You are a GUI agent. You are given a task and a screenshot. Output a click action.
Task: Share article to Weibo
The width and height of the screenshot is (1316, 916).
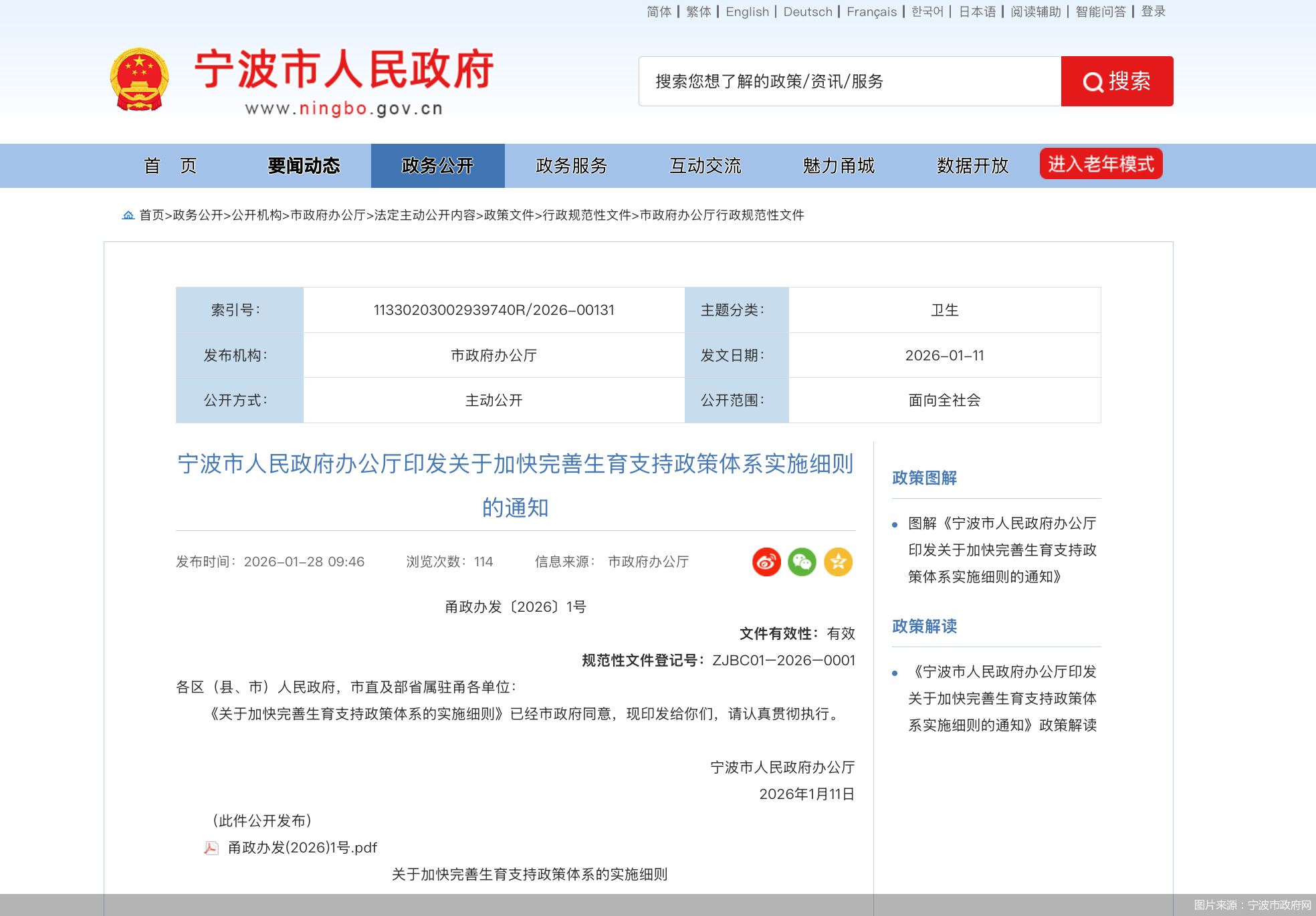pyautogui.click(x=766, y=562)
